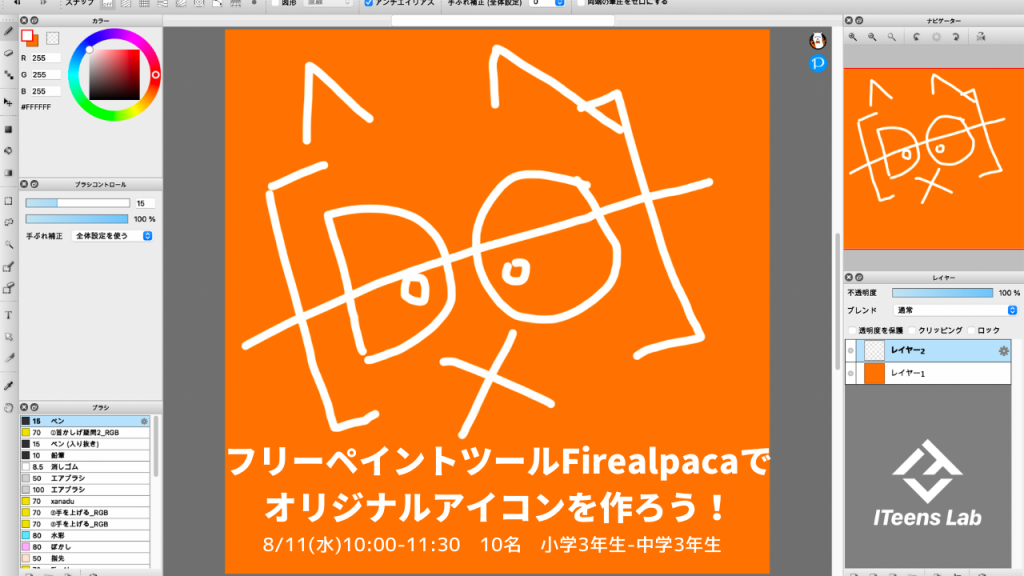Select the Dot tool
This screenshot has height=576, width=1024.
pyautogui.click(x=8, y=76)
